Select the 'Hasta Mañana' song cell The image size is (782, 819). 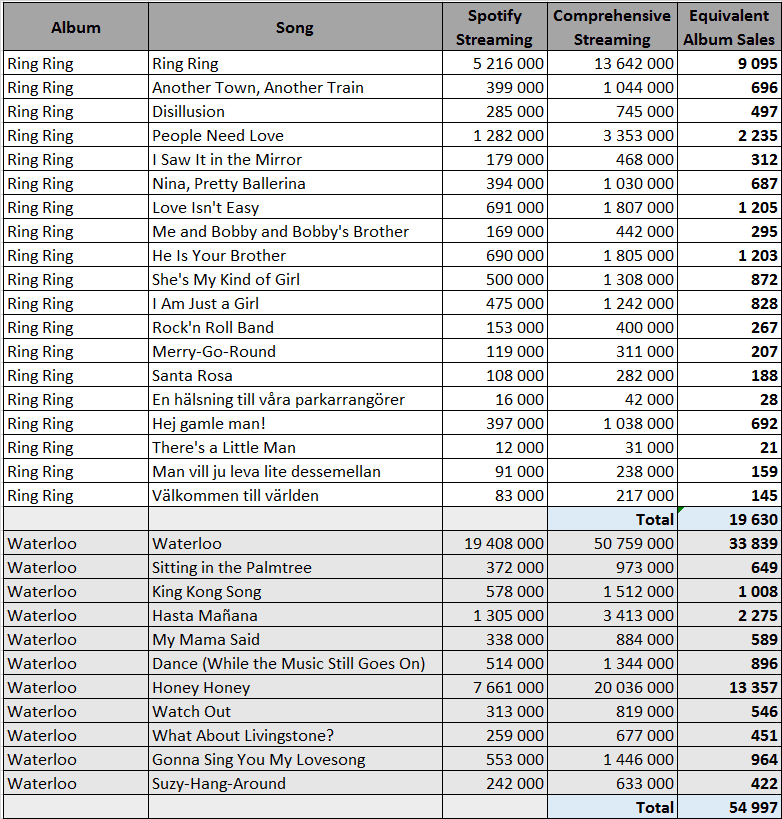(295, 616)
